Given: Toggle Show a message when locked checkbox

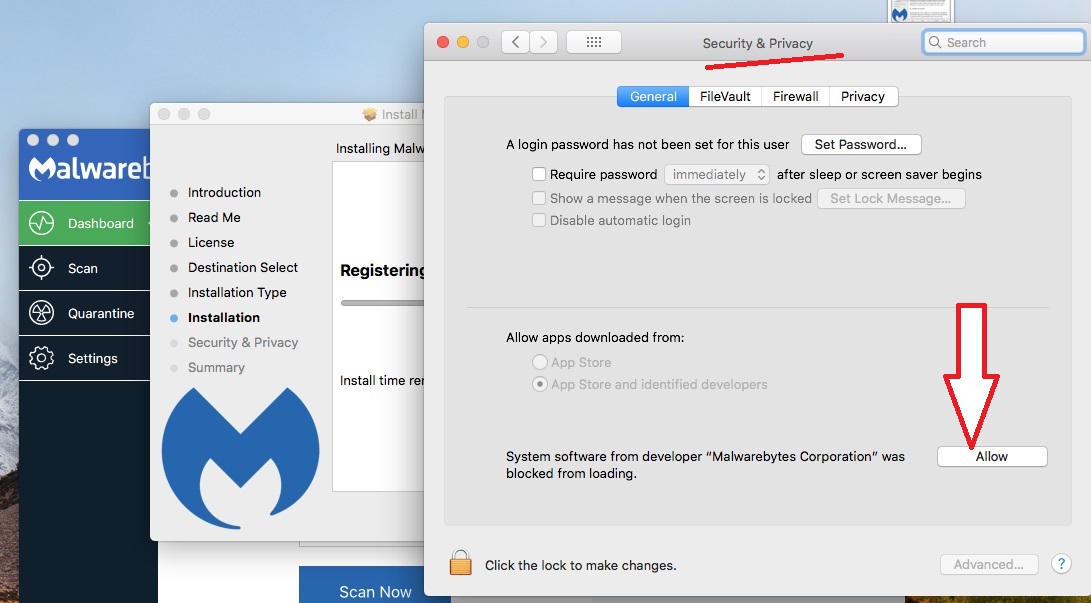Looking at the screenshot, I should pyautogui.click(x=539, y=198).
